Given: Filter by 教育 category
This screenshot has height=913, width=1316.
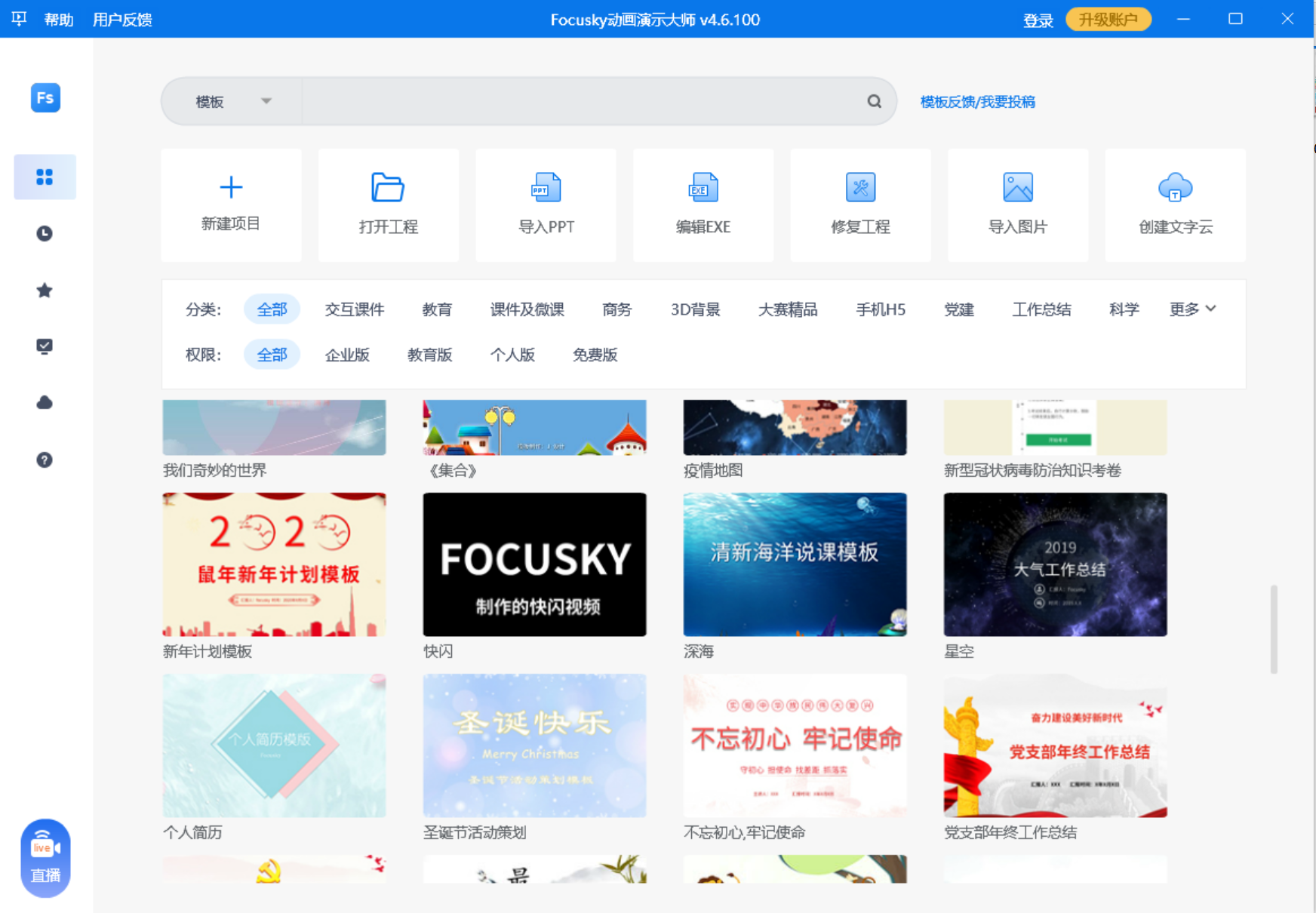Looking at the screenshot, I should click(x=437, y=309).
